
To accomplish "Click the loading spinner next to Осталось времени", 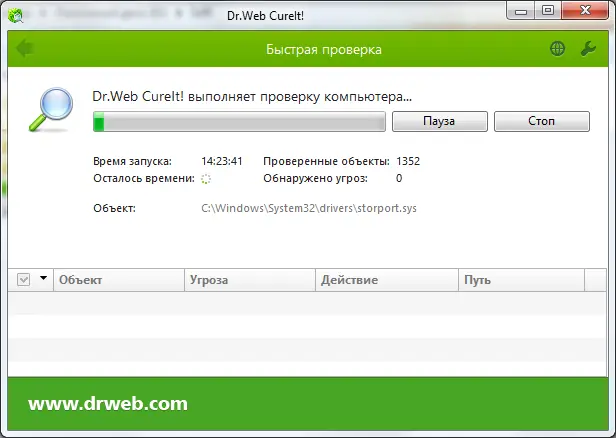I will [206, 179].
